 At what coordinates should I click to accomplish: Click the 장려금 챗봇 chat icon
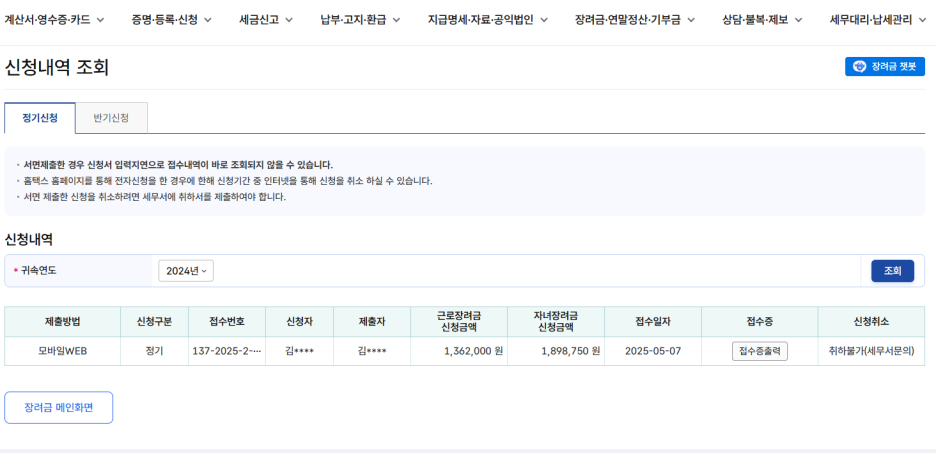tap(859, 67)
